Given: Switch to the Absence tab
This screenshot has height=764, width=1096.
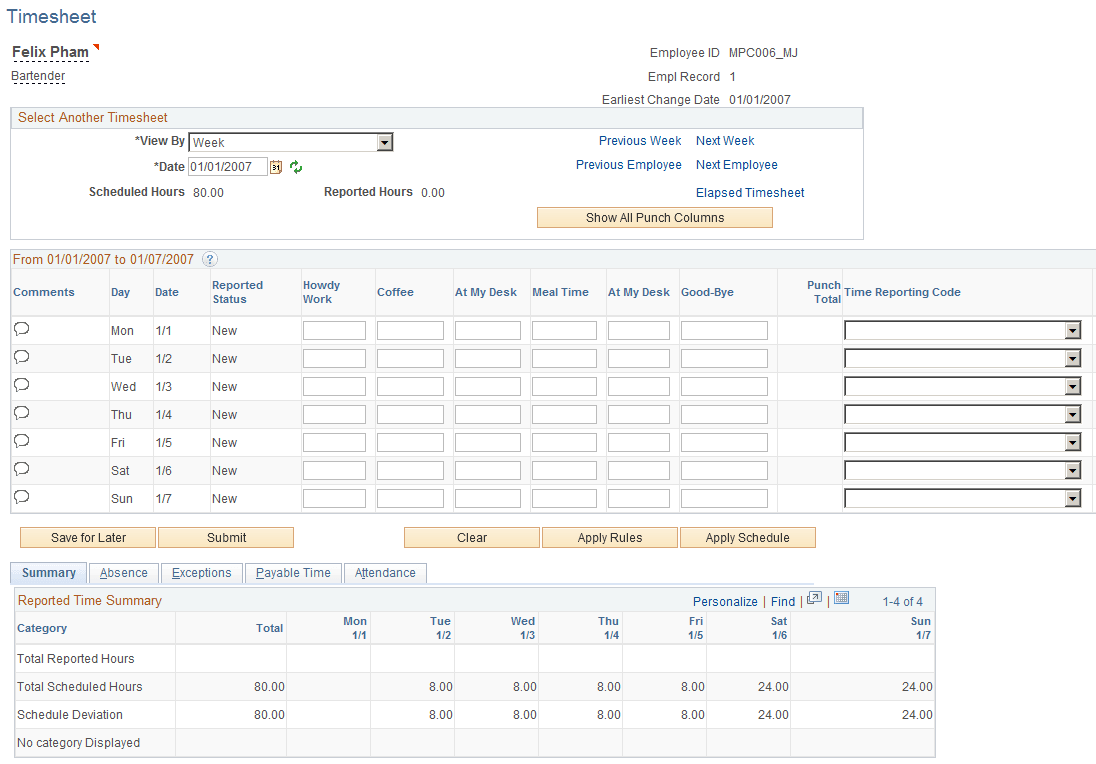Looking at the screenshot, I should click(x=123, y=573).
